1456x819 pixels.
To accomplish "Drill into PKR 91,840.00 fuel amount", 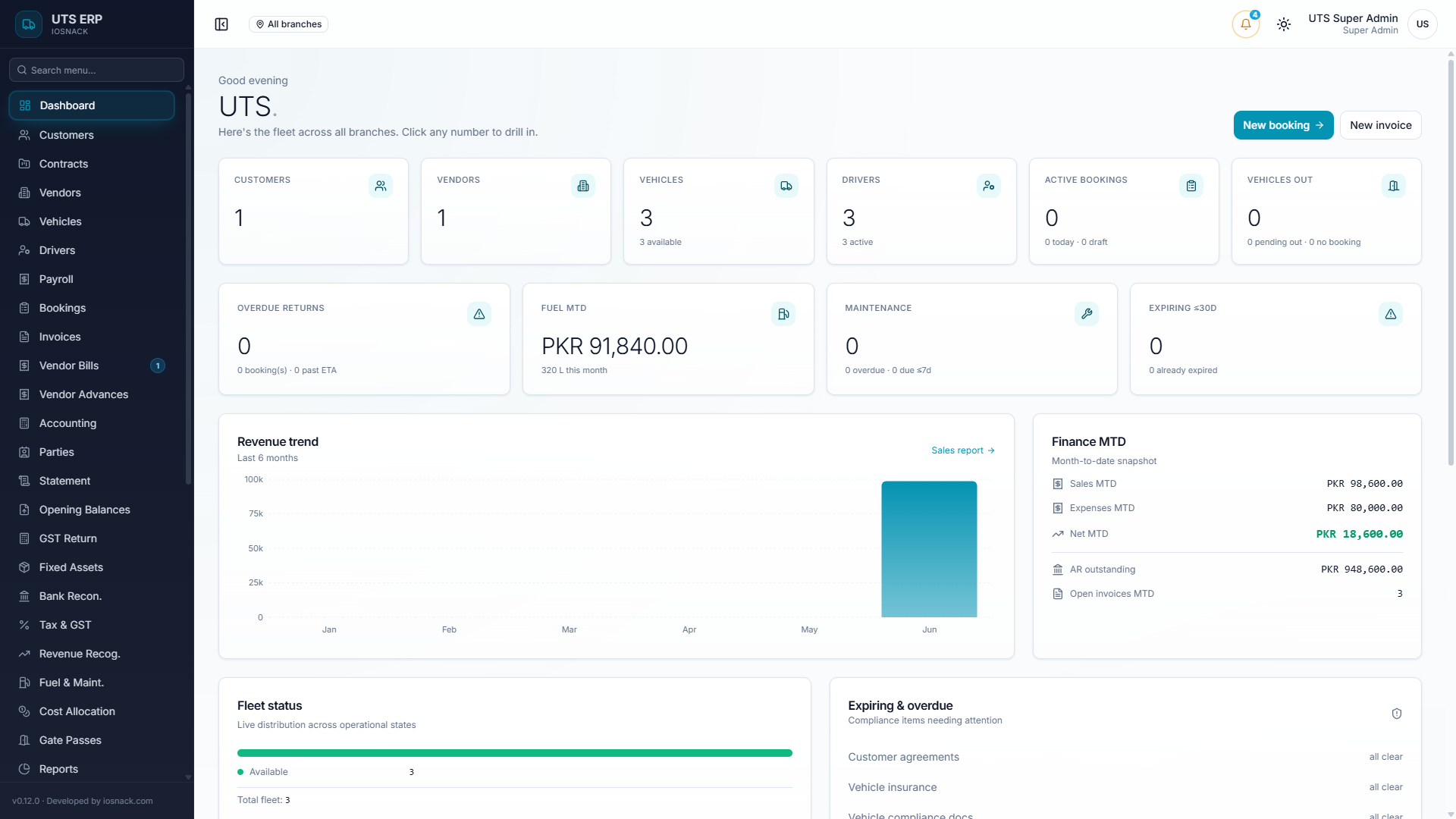I will click(x=614, y=347).
